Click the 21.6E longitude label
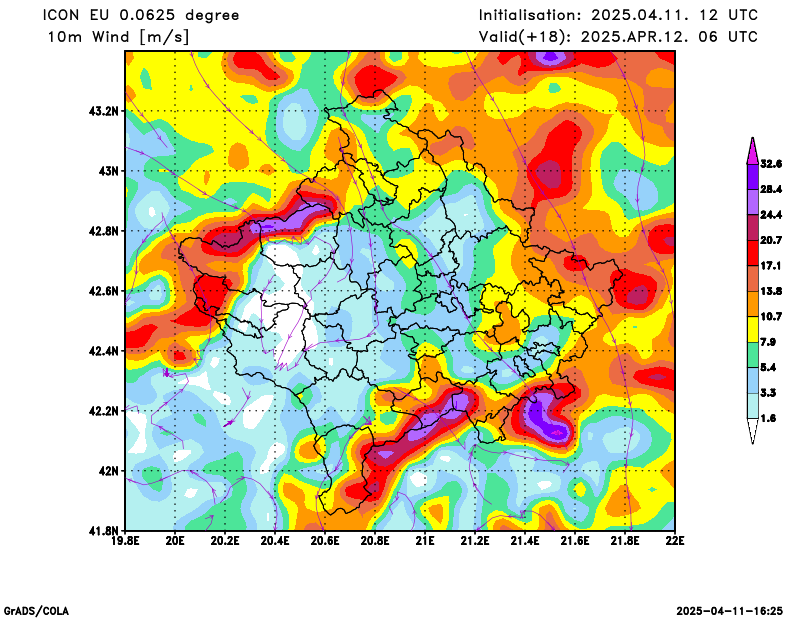This screenshot has height=618, width=800. [575, 541]
